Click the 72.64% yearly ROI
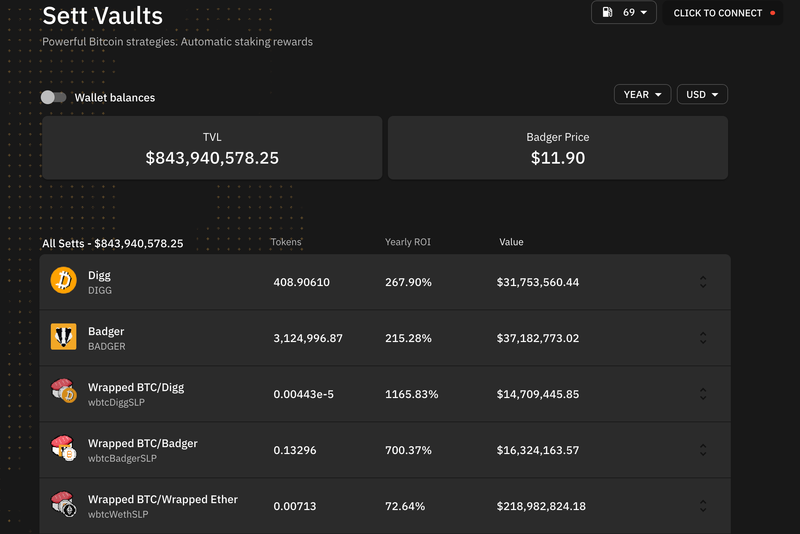The height and width of the screenshot is (534, 800). tap(405, 506)
